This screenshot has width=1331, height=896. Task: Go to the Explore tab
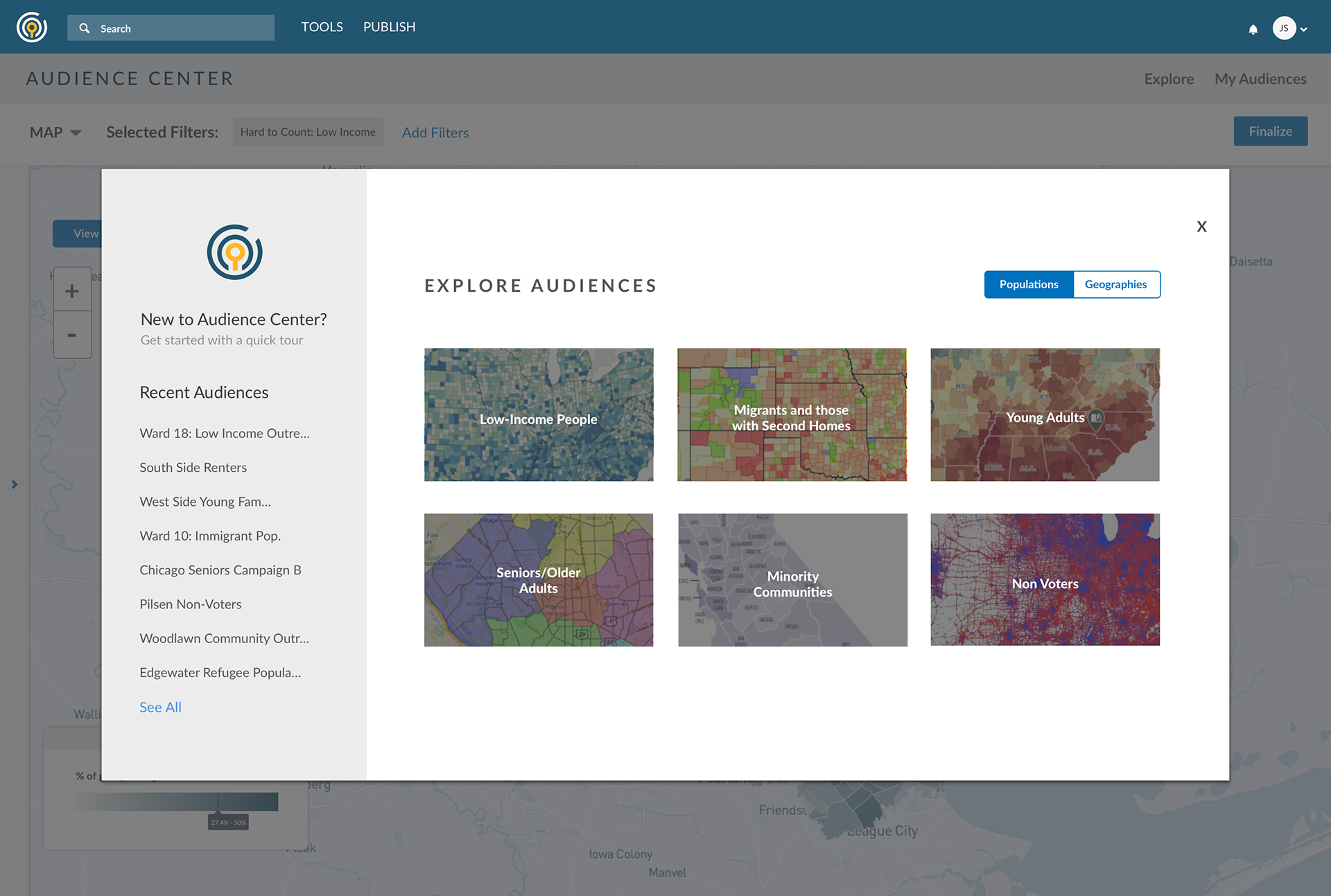coord(1169,79)
